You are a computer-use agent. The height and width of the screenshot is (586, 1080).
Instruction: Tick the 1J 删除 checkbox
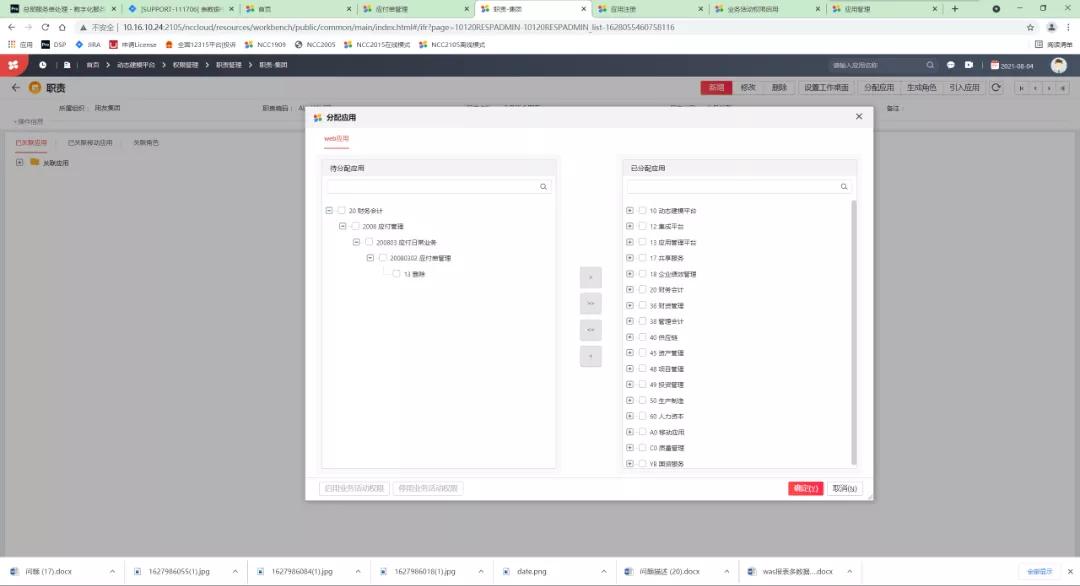tap(396, 273)
